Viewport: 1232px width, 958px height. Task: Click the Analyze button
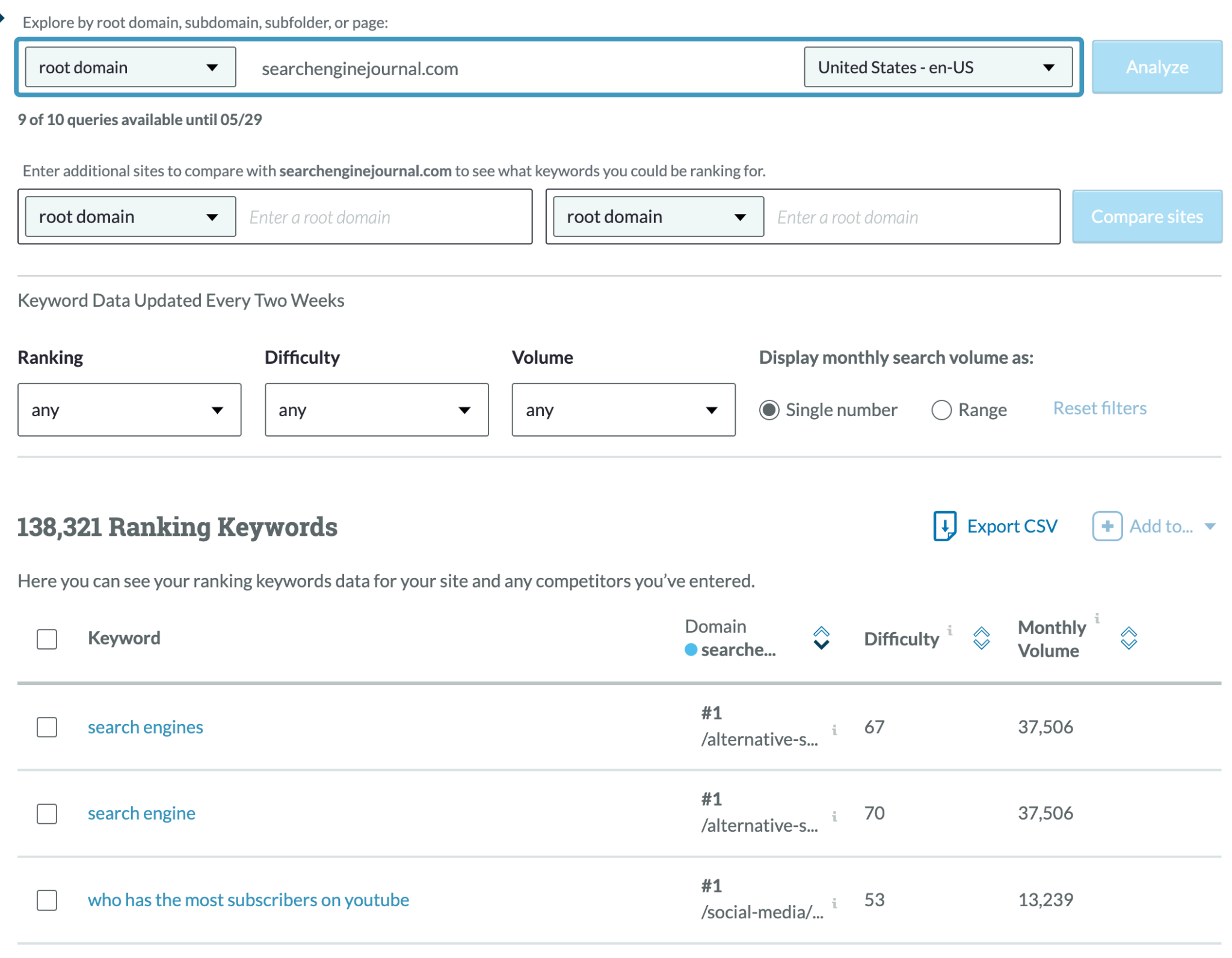click(x=1156, y=67)
